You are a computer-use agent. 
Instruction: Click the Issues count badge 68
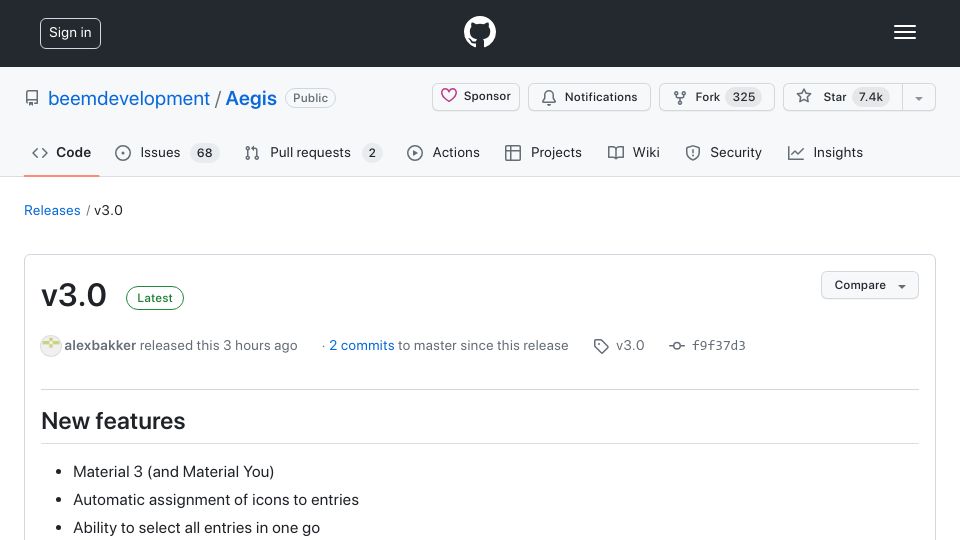coord(204,153)
